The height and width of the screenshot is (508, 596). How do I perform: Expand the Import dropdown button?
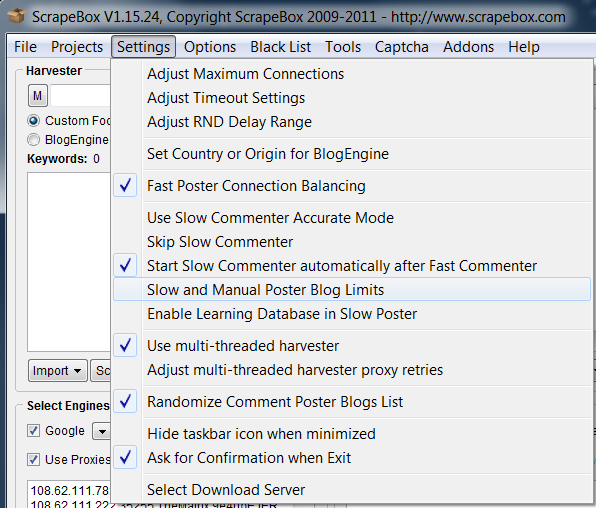(x=57, y=370)
